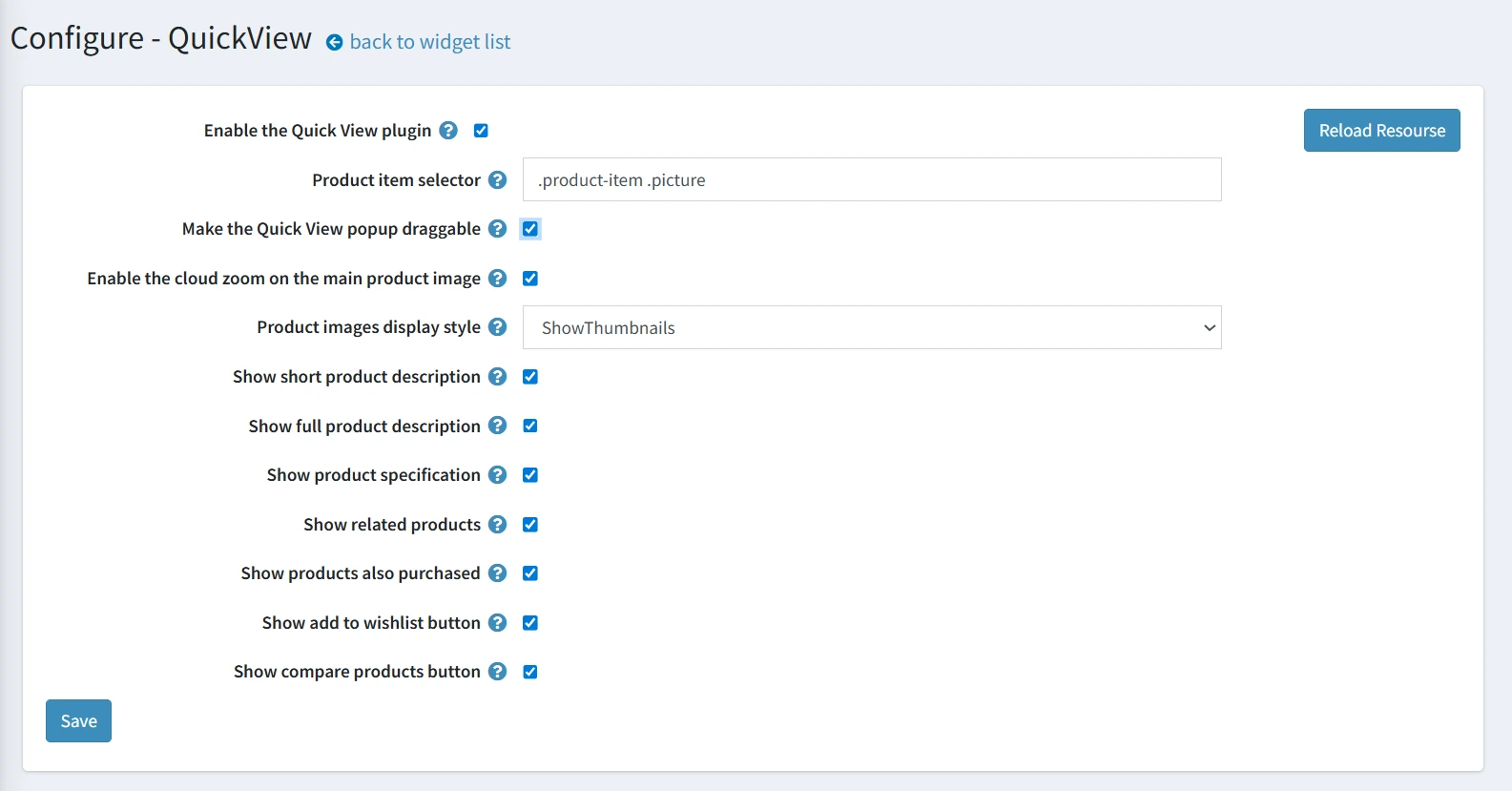
Task: Toggle Show full product description checkbox
Action: point(530,426)
